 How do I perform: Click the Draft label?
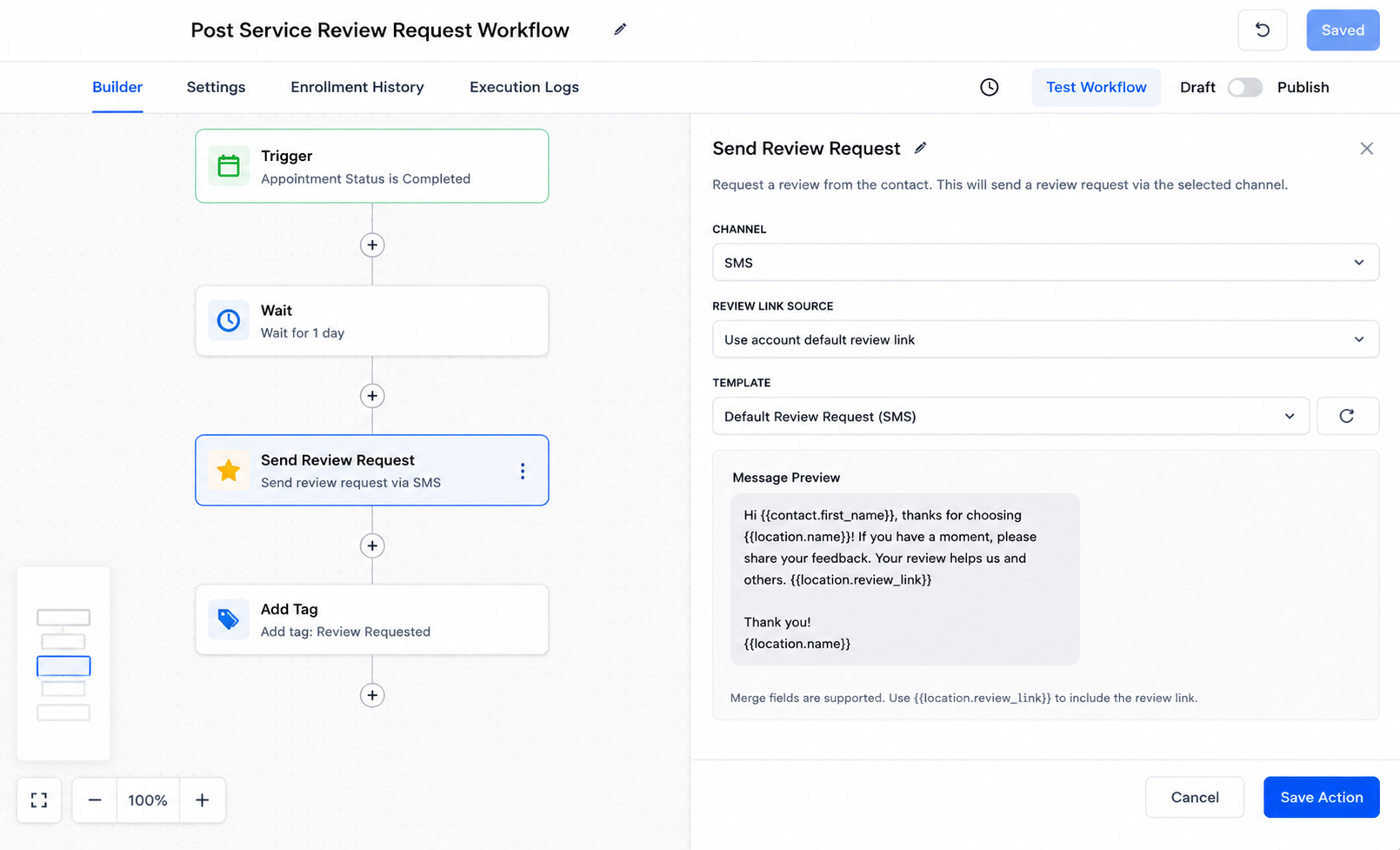(1197, 87)
